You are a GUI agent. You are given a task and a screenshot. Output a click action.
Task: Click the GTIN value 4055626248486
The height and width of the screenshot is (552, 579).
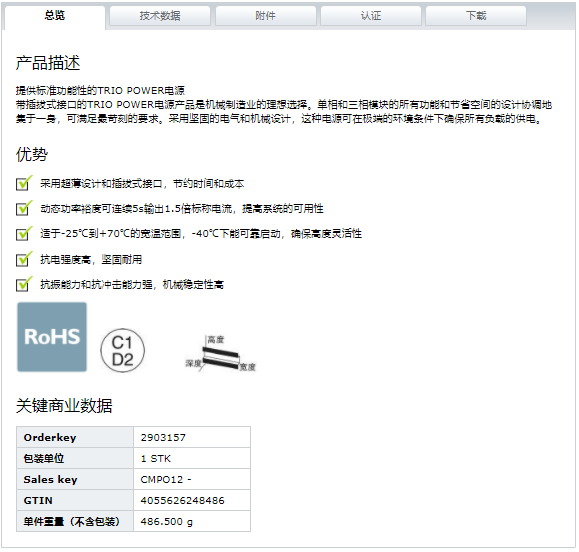(182, 501)
